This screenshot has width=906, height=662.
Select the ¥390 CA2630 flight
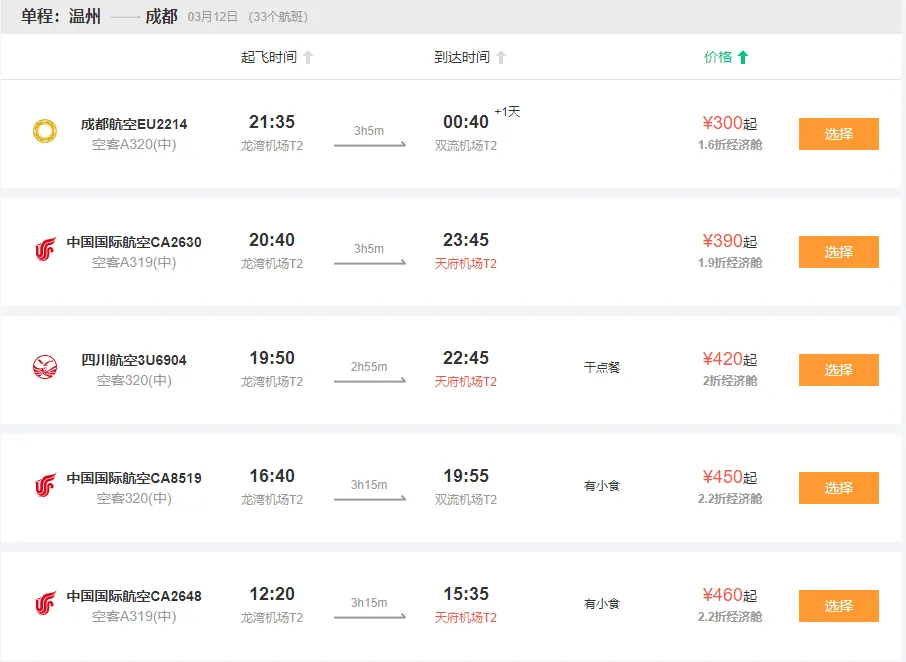pos(838,252)
